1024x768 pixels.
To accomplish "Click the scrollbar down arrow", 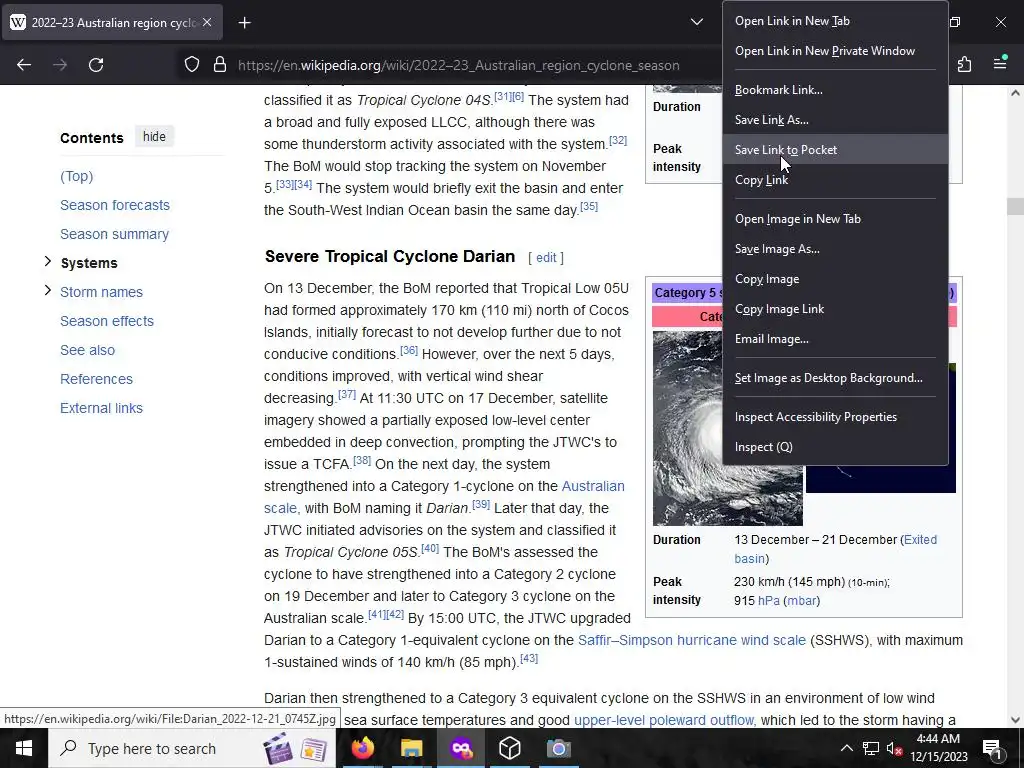I will [1015, 720].
